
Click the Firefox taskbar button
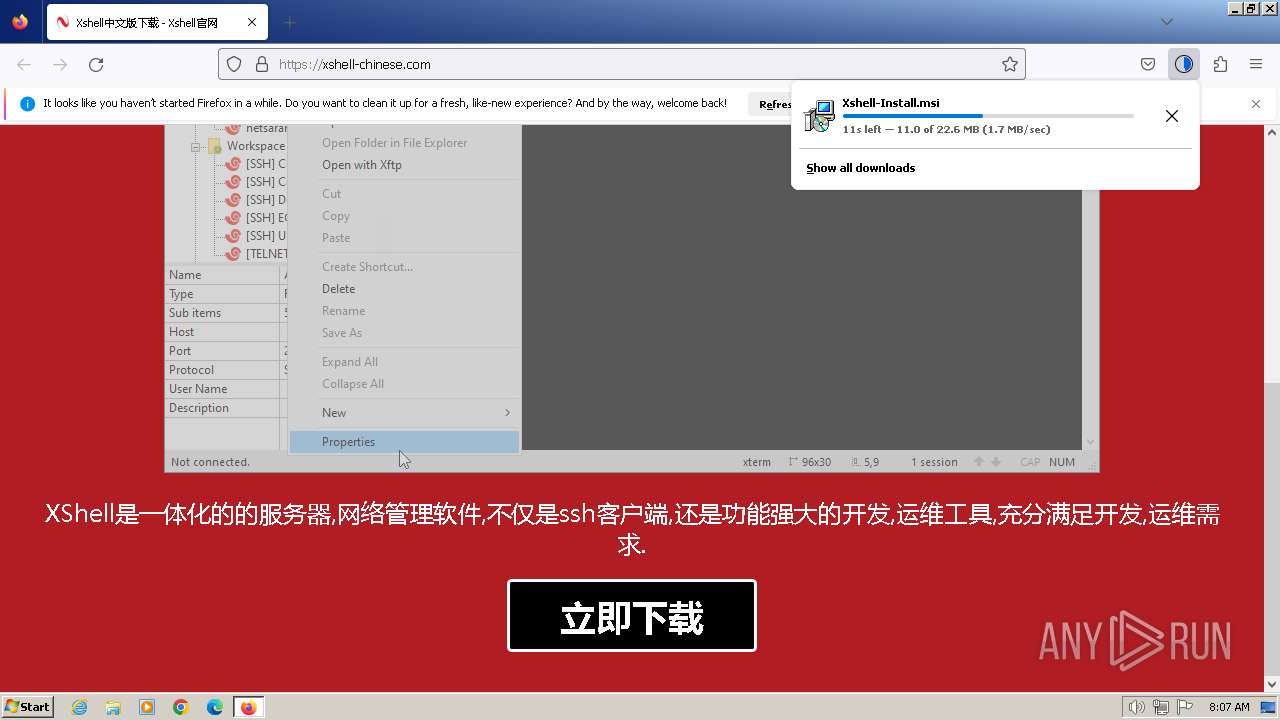(249, 707)
